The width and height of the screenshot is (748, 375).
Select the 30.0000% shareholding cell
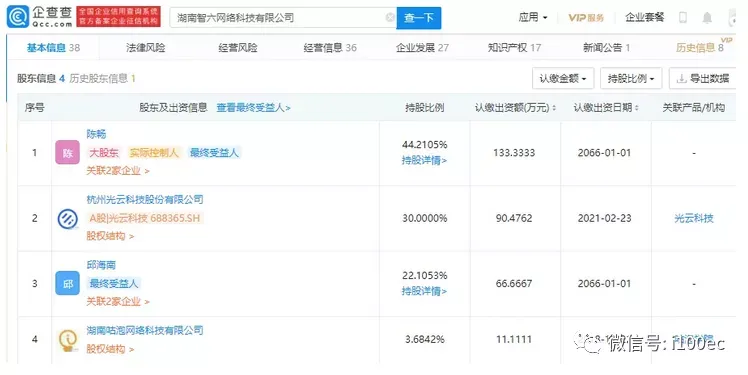(x=425, y=219)
